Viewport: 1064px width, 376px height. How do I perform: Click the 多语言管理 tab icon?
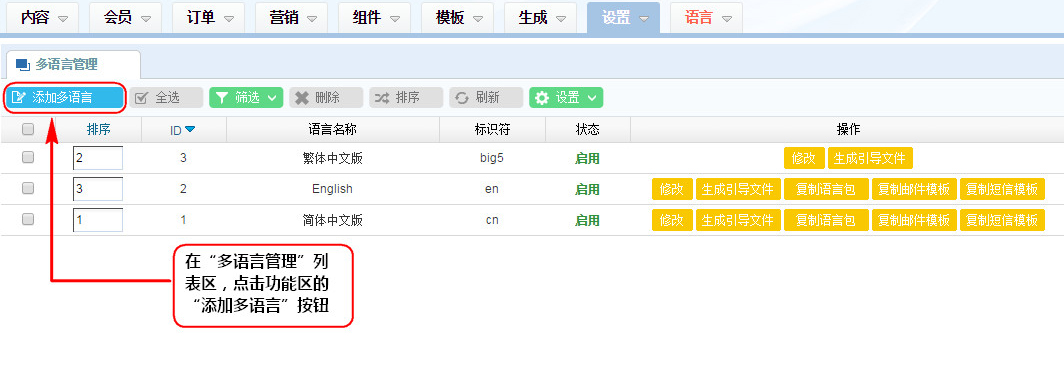22,65
